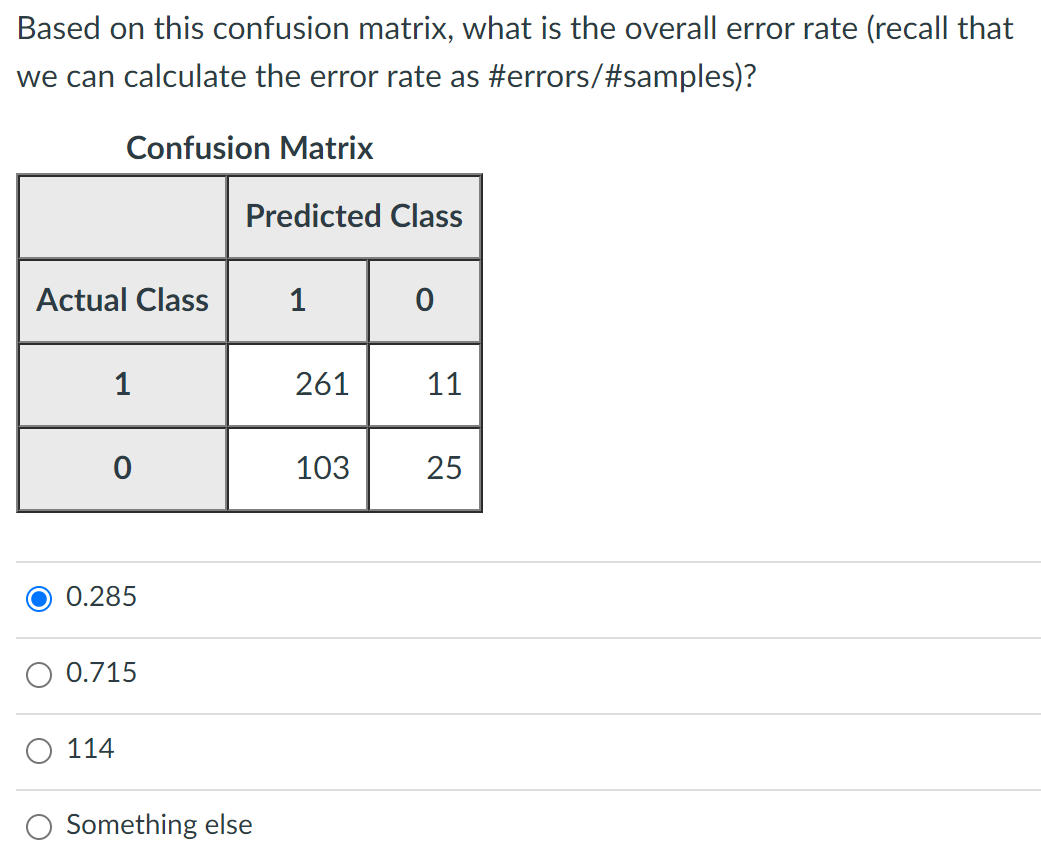
Task: Click the Predicted Class column label 0
Action: click(424, 300)
